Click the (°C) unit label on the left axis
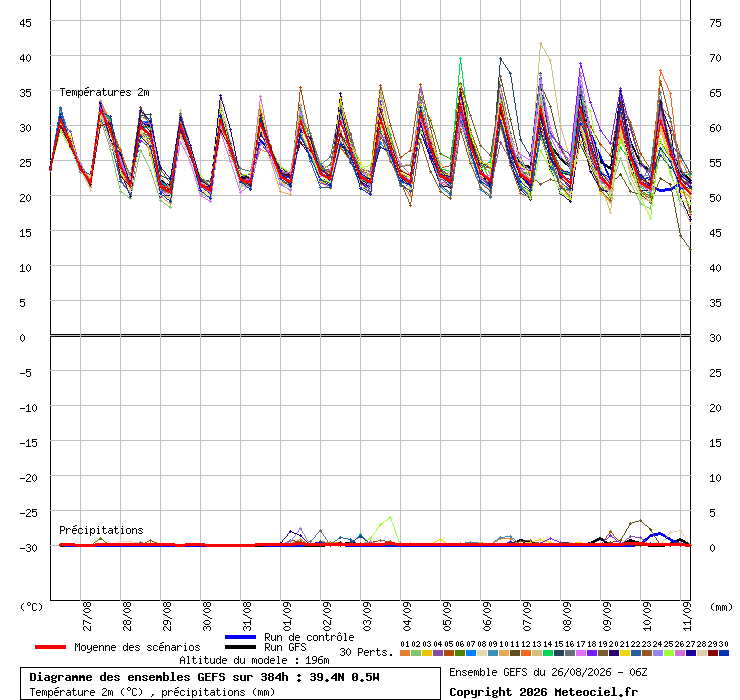This screenshot has width=740, height=700. coord(32,607)
